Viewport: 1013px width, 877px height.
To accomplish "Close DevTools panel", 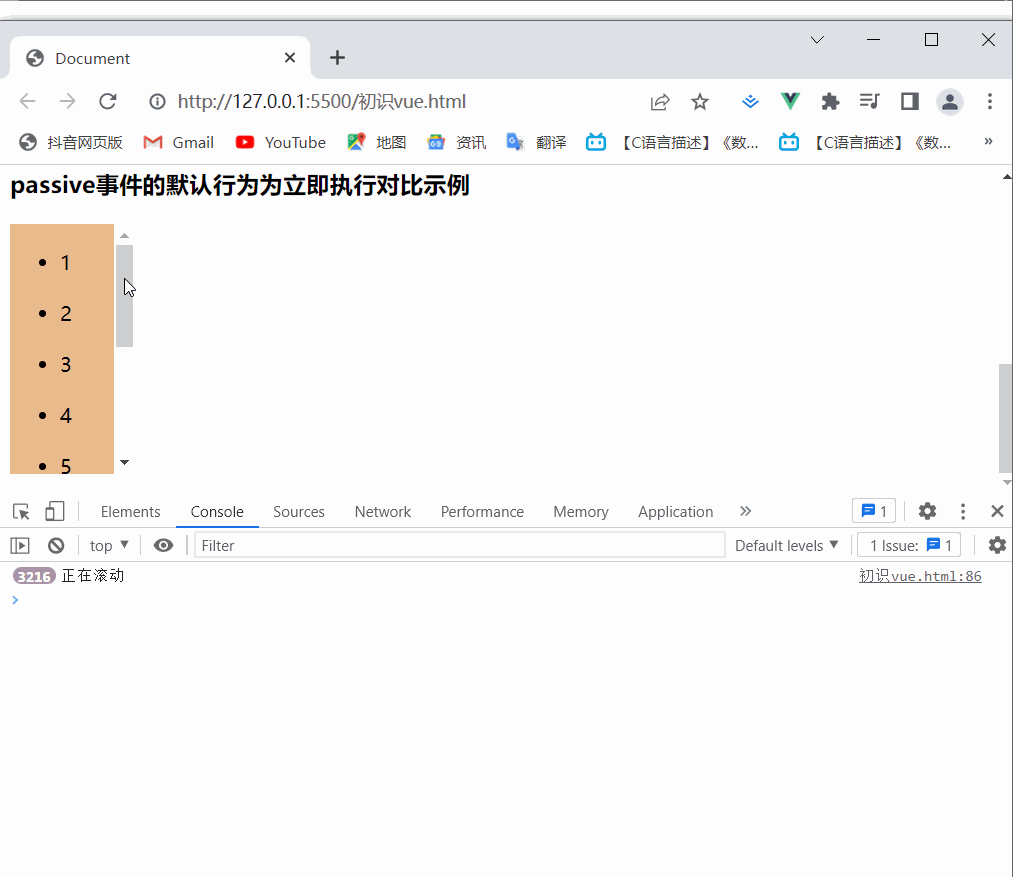I will pyautogui.click(x=997, y=511).
